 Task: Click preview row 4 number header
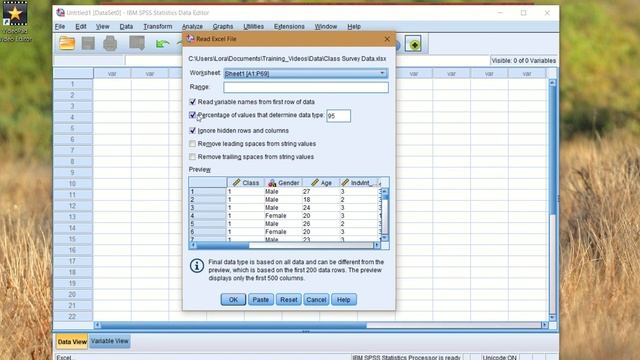208,216
